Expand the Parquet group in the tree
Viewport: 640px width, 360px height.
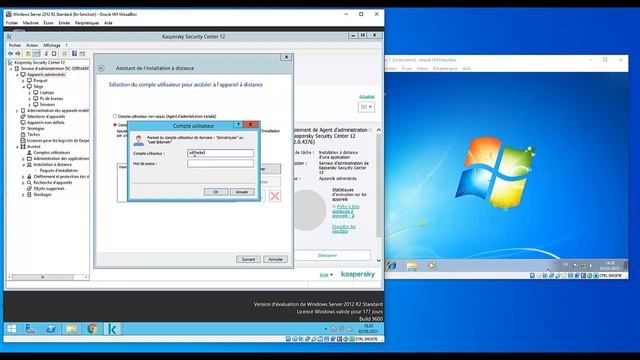(x=23, y=81)
